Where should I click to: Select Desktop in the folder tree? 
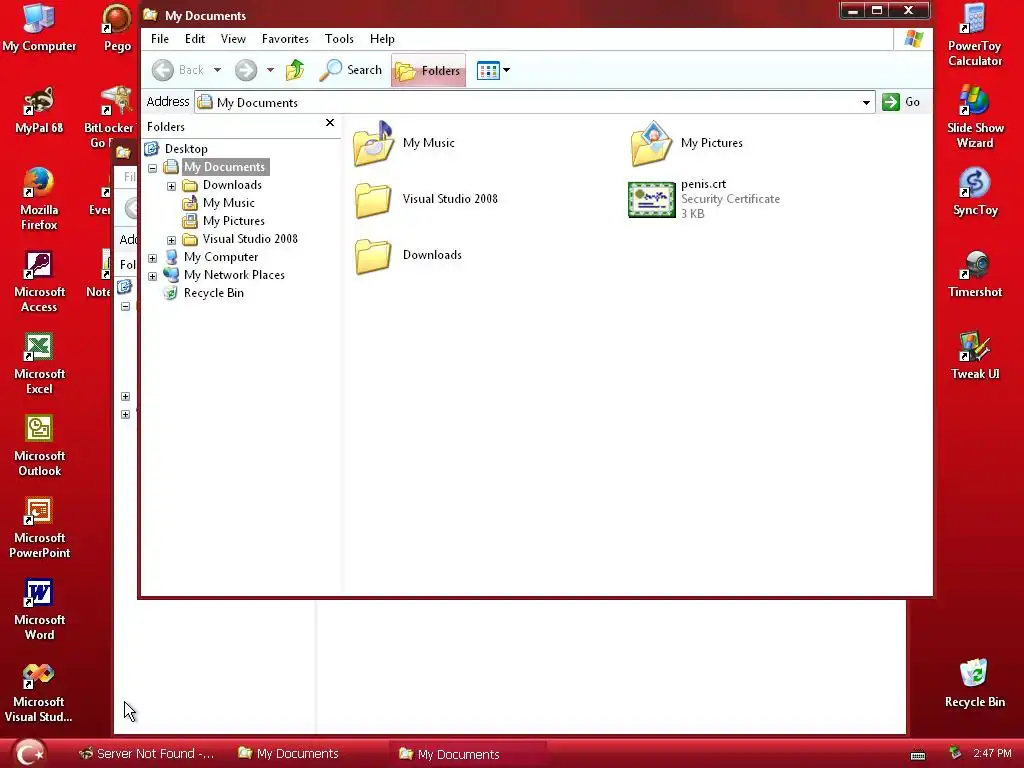click(186, 149)
